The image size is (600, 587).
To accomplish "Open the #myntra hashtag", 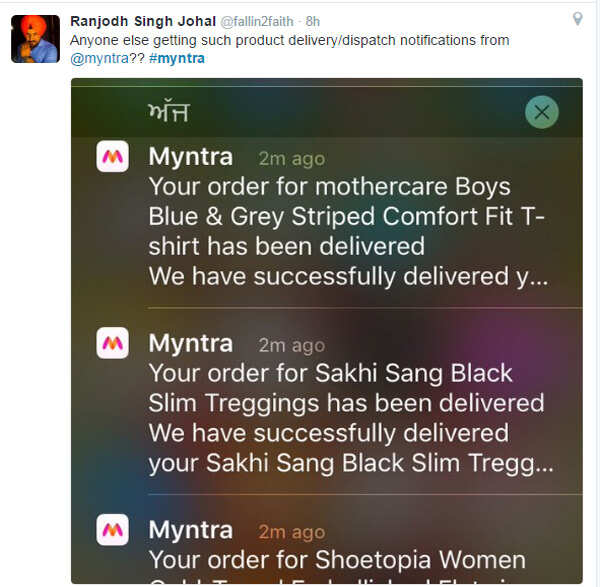I will pyautogui.click(x=177, y=58).
